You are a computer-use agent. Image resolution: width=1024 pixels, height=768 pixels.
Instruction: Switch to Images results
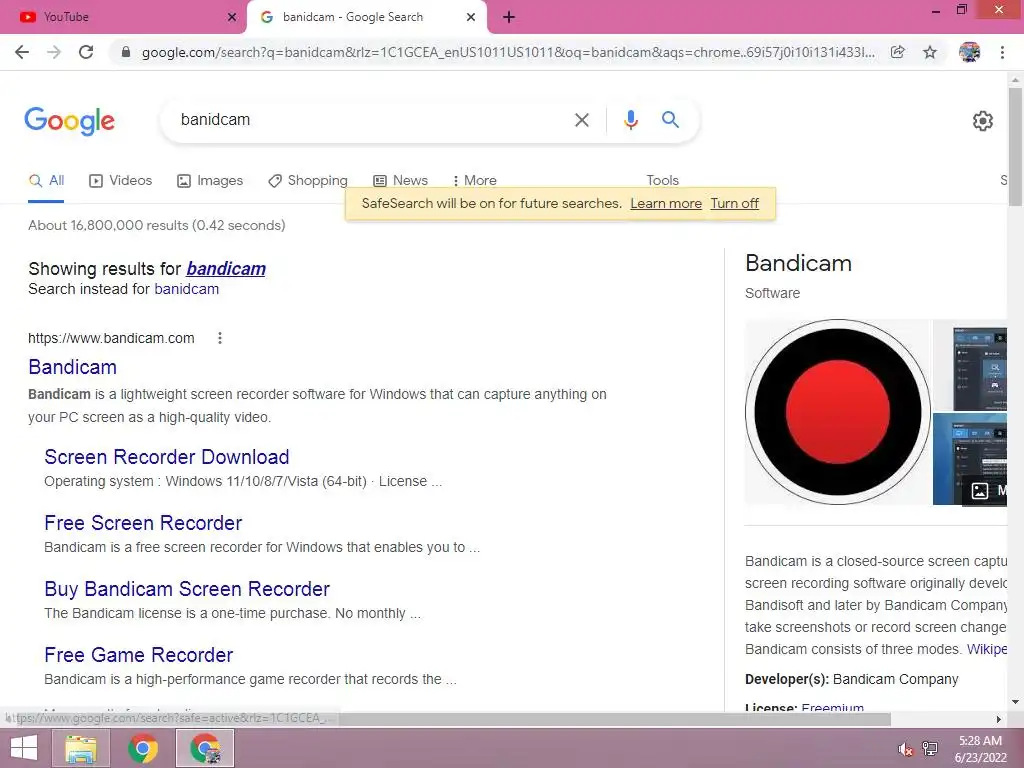210,181
